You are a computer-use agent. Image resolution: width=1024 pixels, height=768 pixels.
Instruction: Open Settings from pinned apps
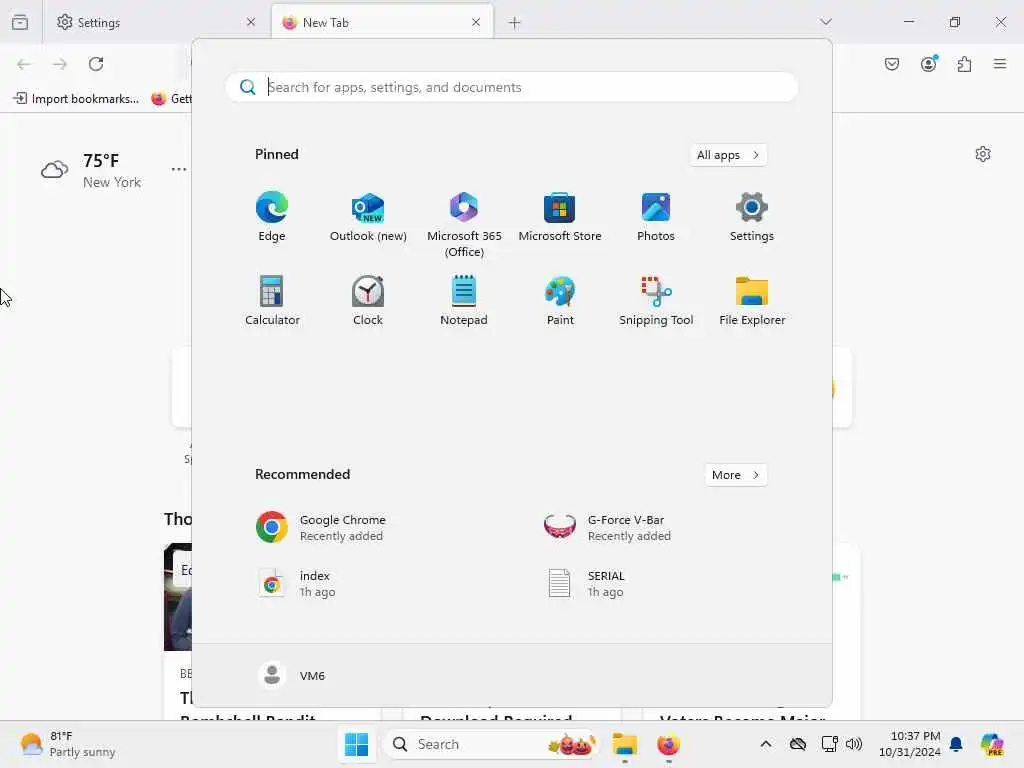(752, 217)
